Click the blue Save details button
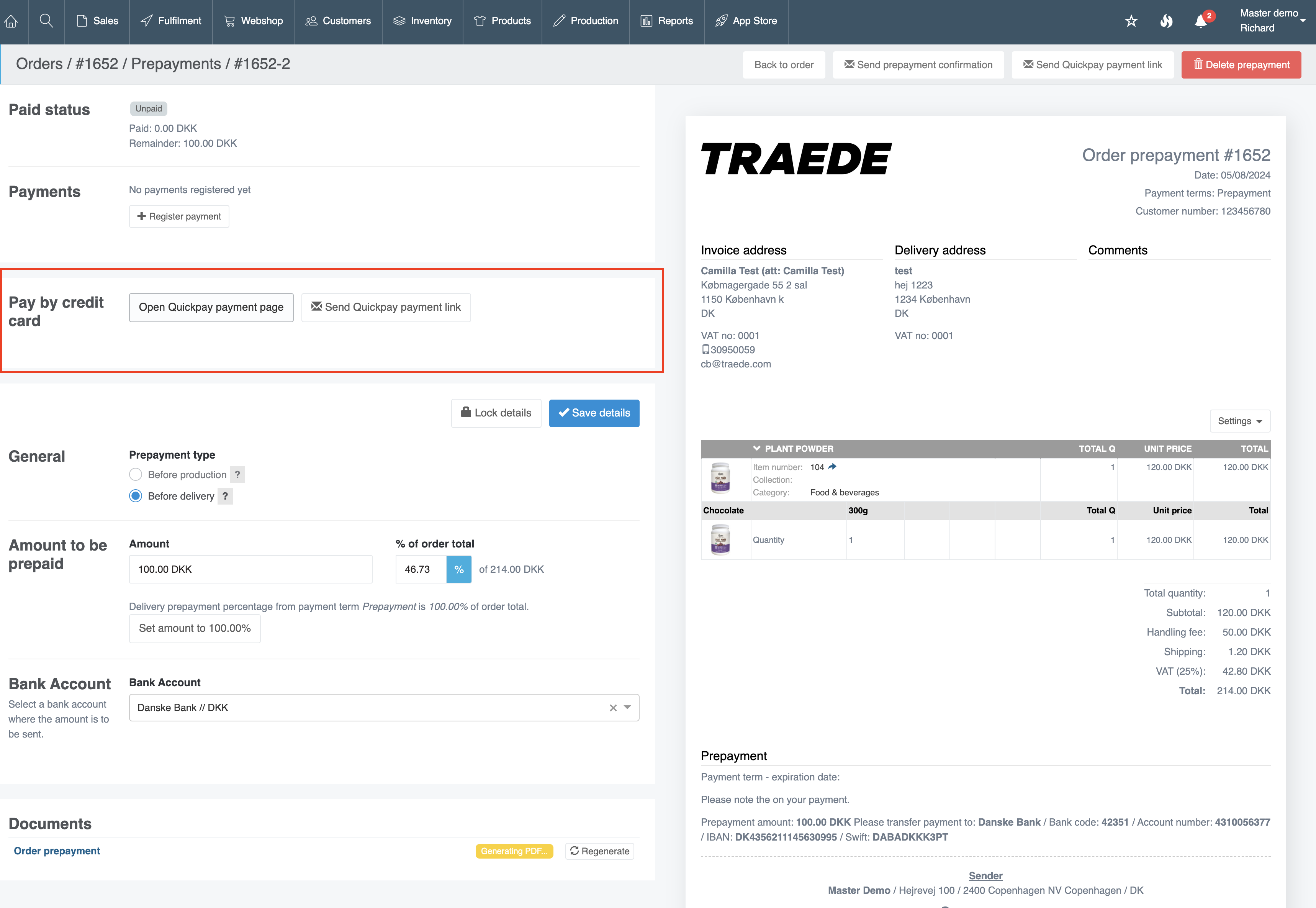This screenshot has height=908, width=1316. (594, 414)
